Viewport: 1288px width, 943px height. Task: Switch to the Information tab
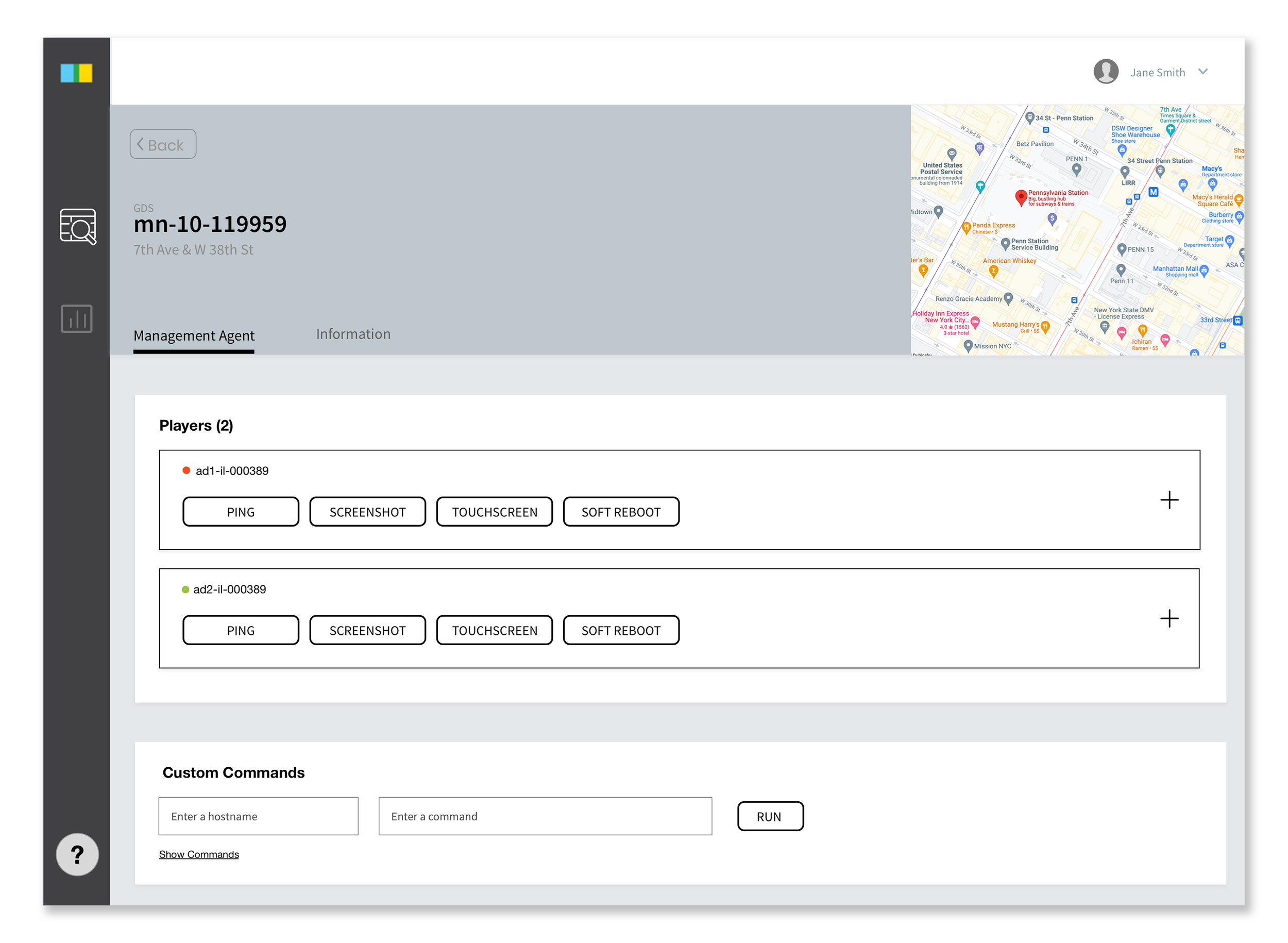pyautogui.click(x=353, y=334)
